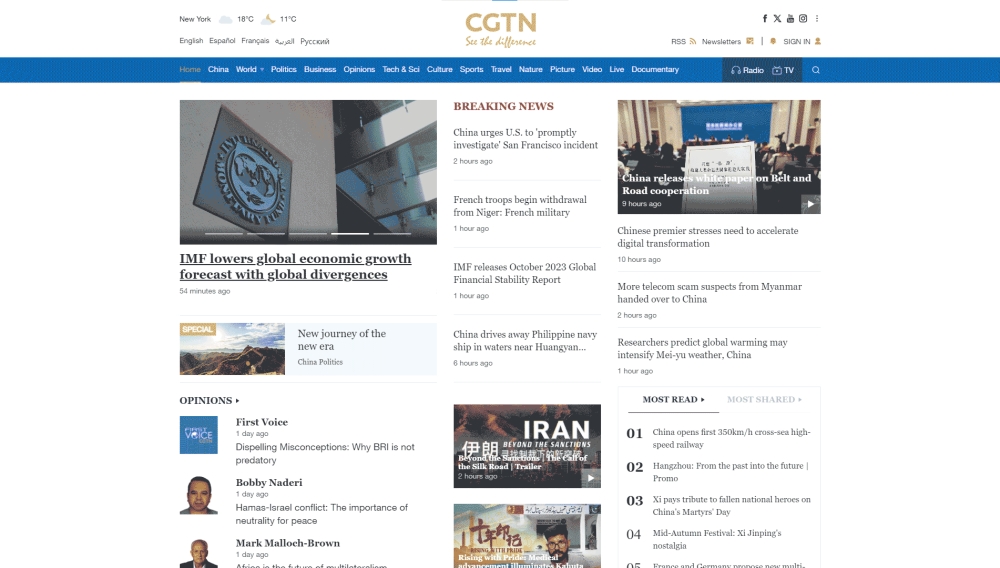Open most read item 01 cross-sea railway
The width and height of the screenshot is (1000, 568).
tap(732, 439)
